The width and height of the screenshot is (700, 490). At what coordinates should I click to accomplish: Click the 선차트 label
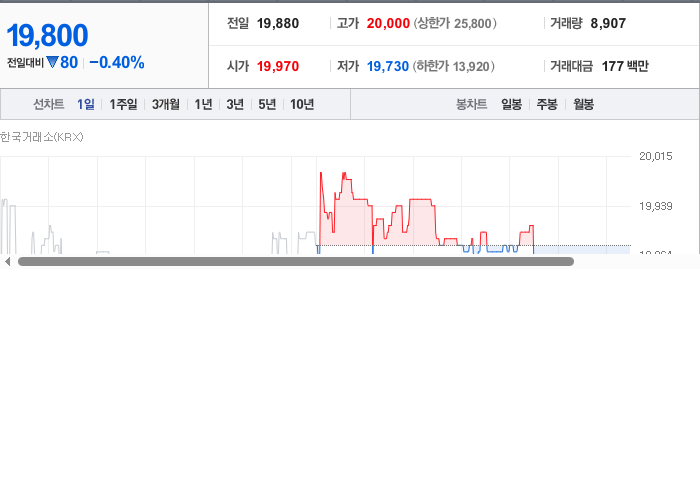(x=49, y=104)
